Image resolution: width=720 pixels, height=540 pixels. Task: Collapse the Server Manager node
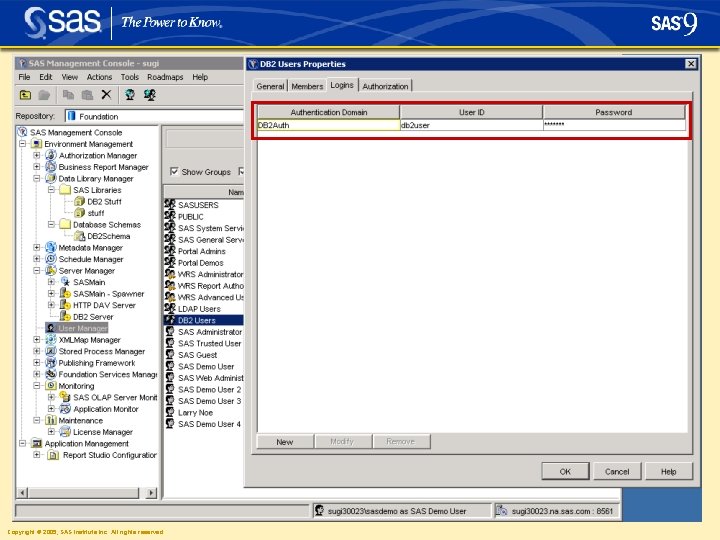point(37,270)
